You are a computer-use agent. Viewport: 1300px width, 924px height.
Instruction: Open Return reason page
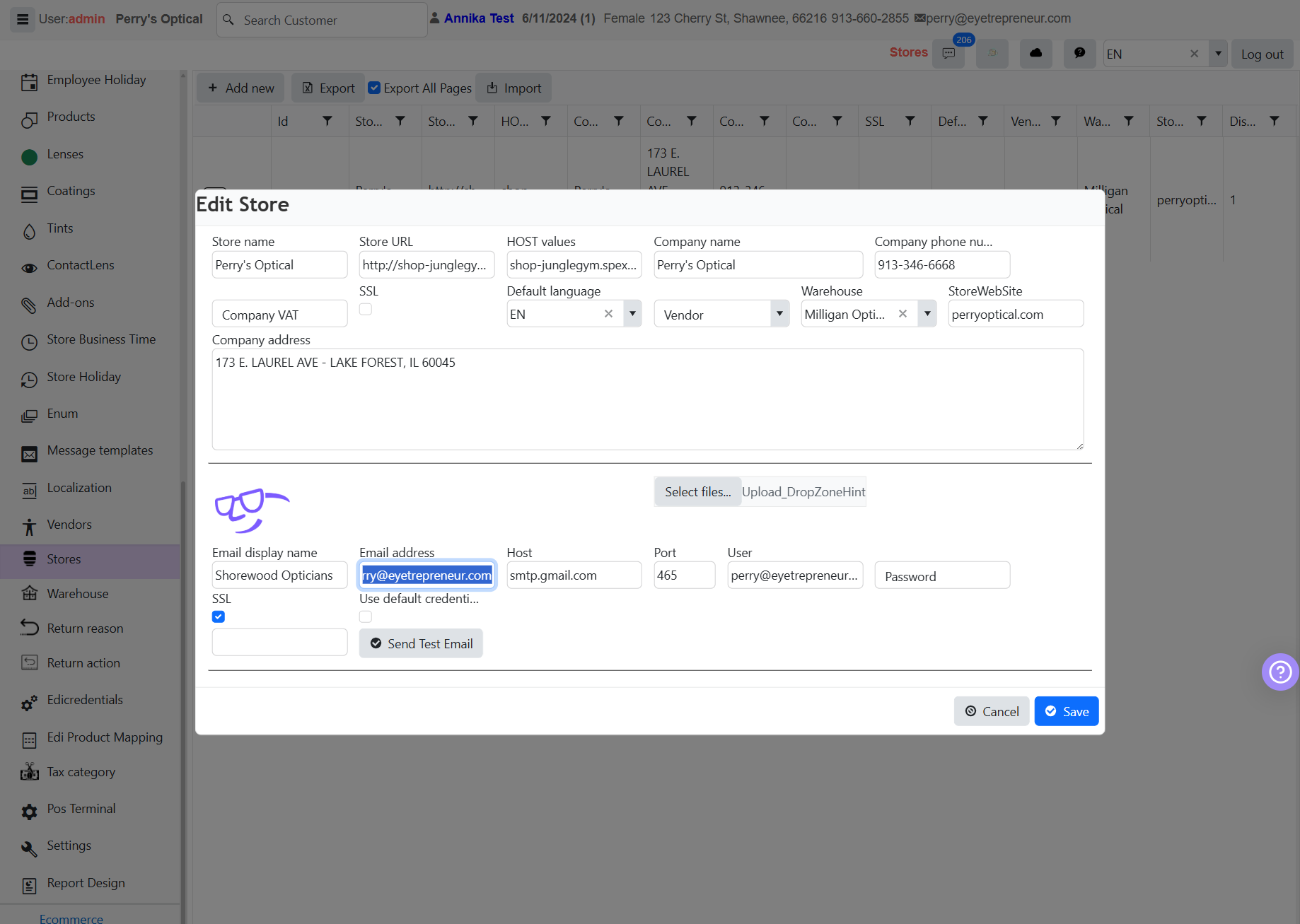click(x=85, y=628)
